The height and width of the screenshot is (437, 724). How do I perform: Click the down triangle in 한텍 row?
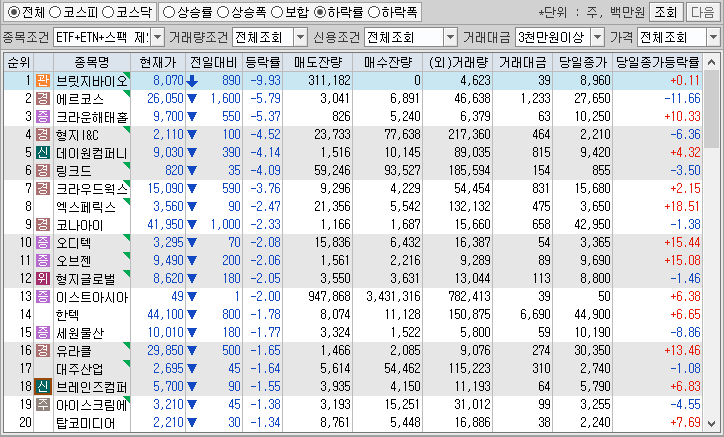192,315
